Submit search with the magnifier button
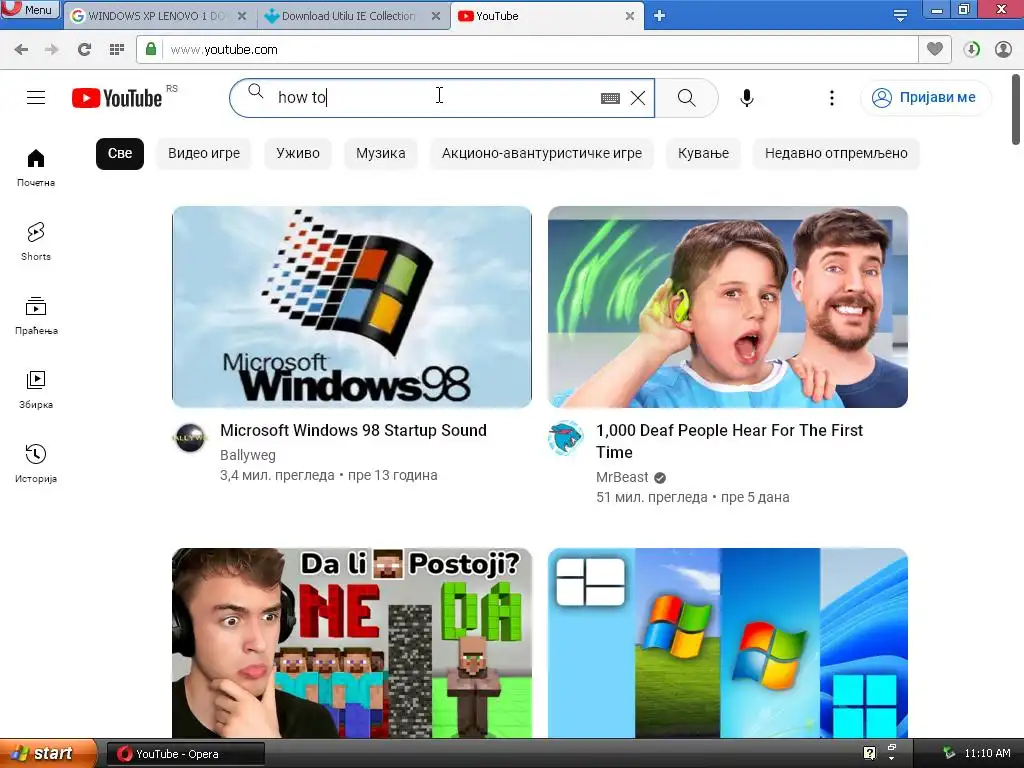Screen dimensions: 1024x768 (686, 98)
